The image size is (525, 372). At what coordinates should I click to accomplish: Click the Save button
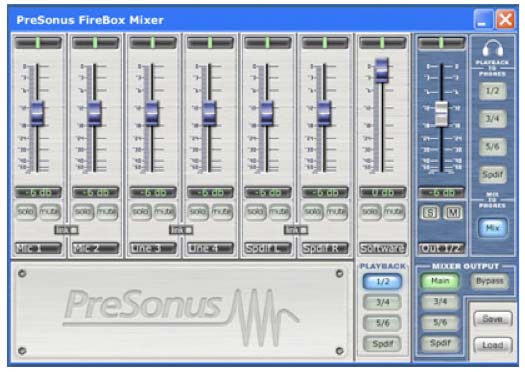493,319
